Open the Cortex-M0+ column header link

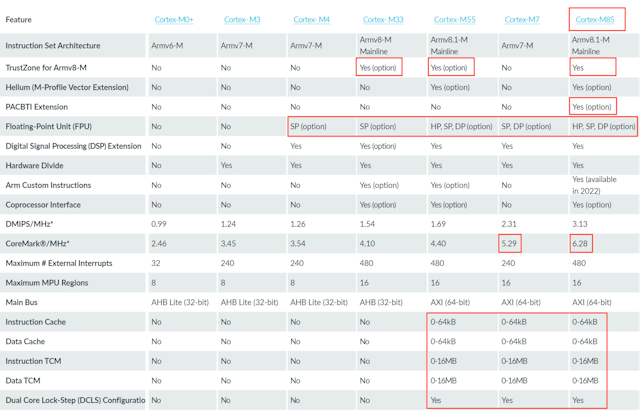[174, 19]
